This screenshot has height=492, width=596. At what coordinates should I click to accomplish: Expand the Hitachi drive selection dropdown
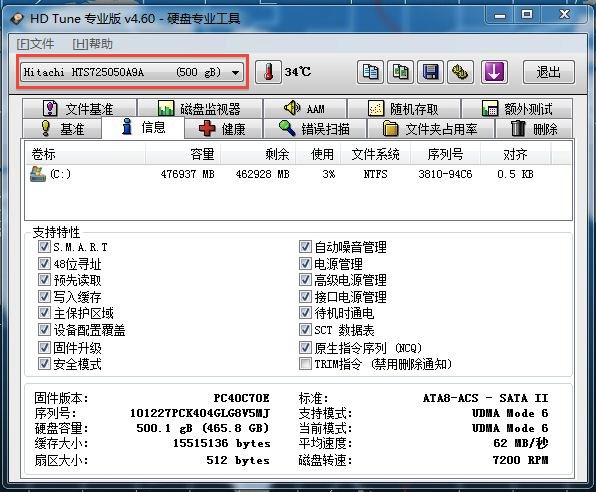tap(132, 72)
